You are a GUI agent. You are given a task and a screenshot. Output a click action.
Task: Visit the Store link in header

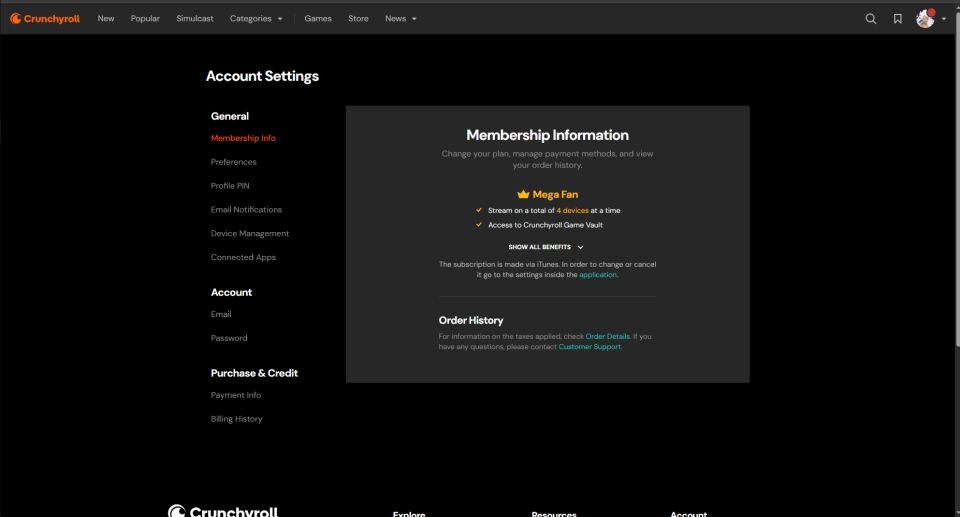point(358,18)
